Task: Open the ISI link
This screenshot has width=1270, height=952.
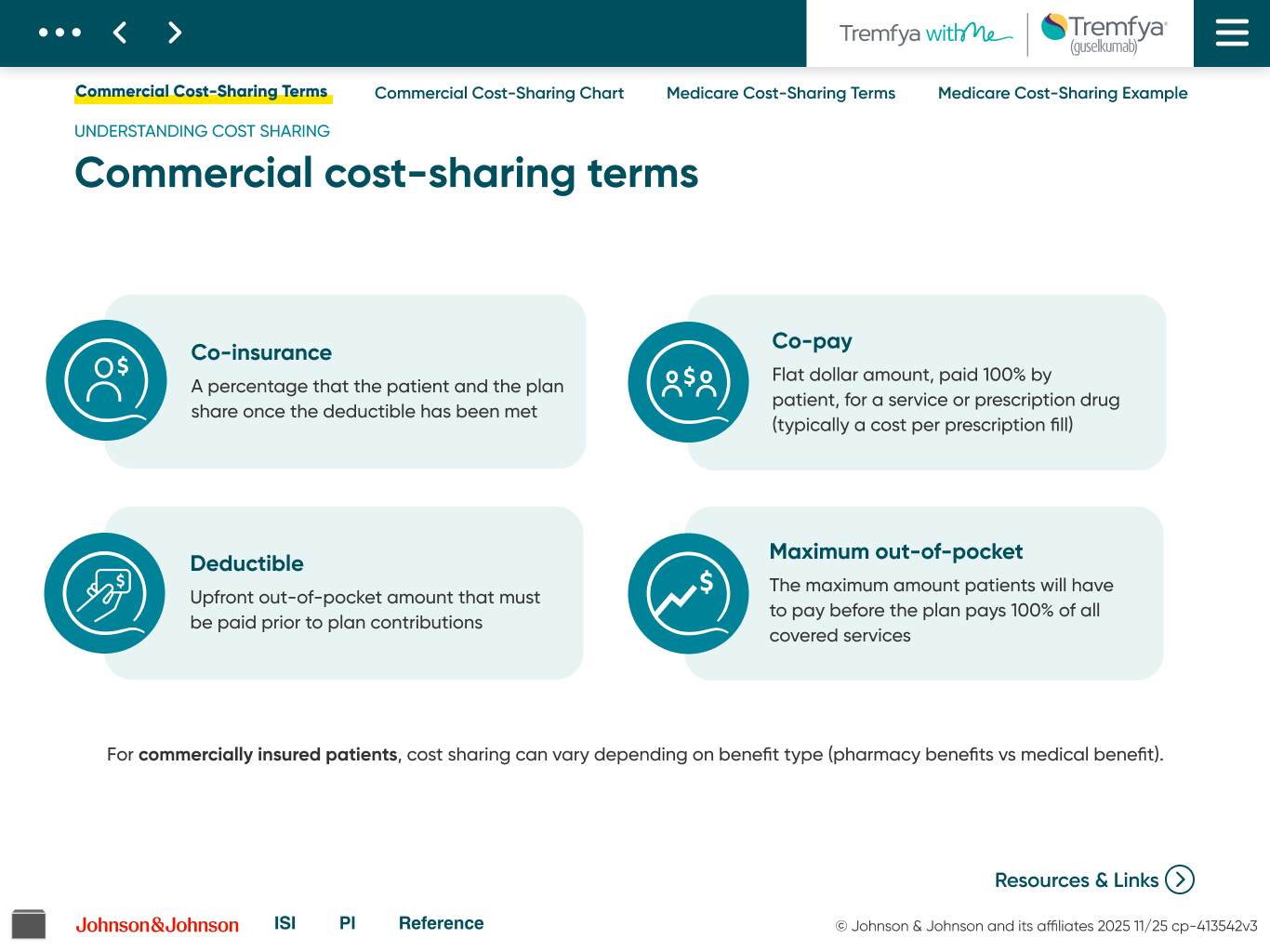Action: 284,922
